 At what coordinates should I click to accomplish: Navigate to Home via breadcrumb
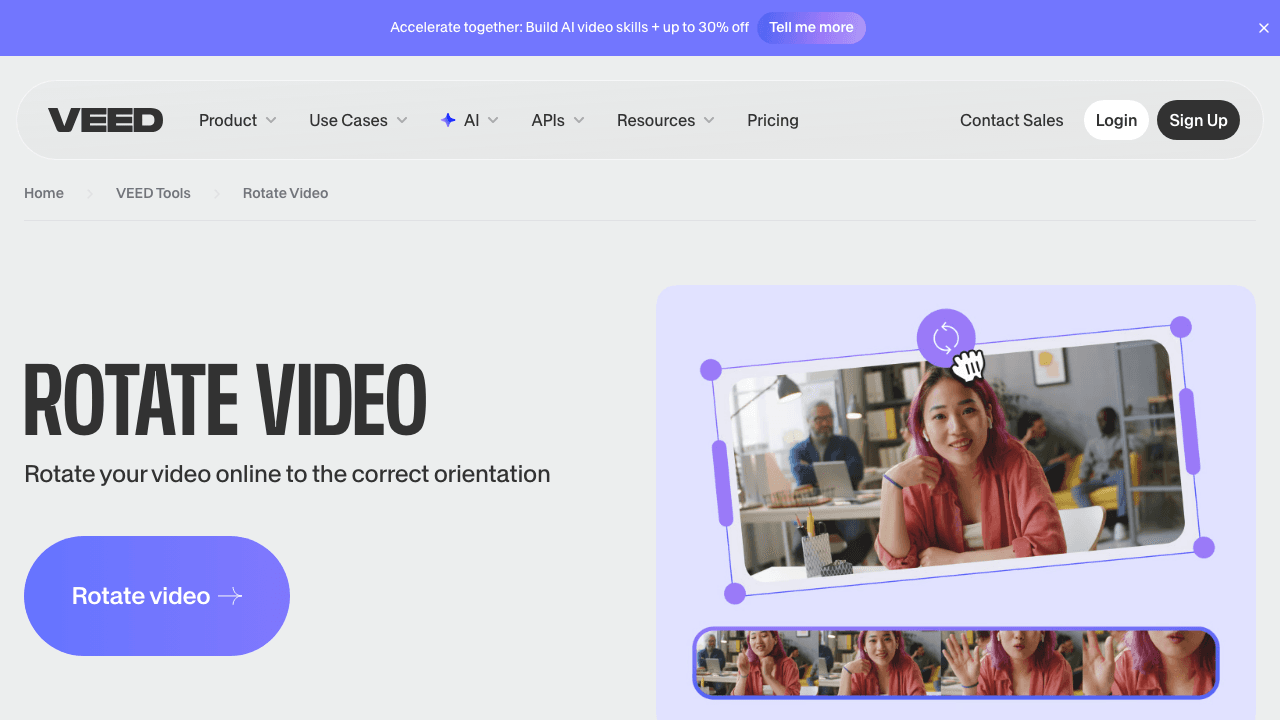[x=44, y=193]
